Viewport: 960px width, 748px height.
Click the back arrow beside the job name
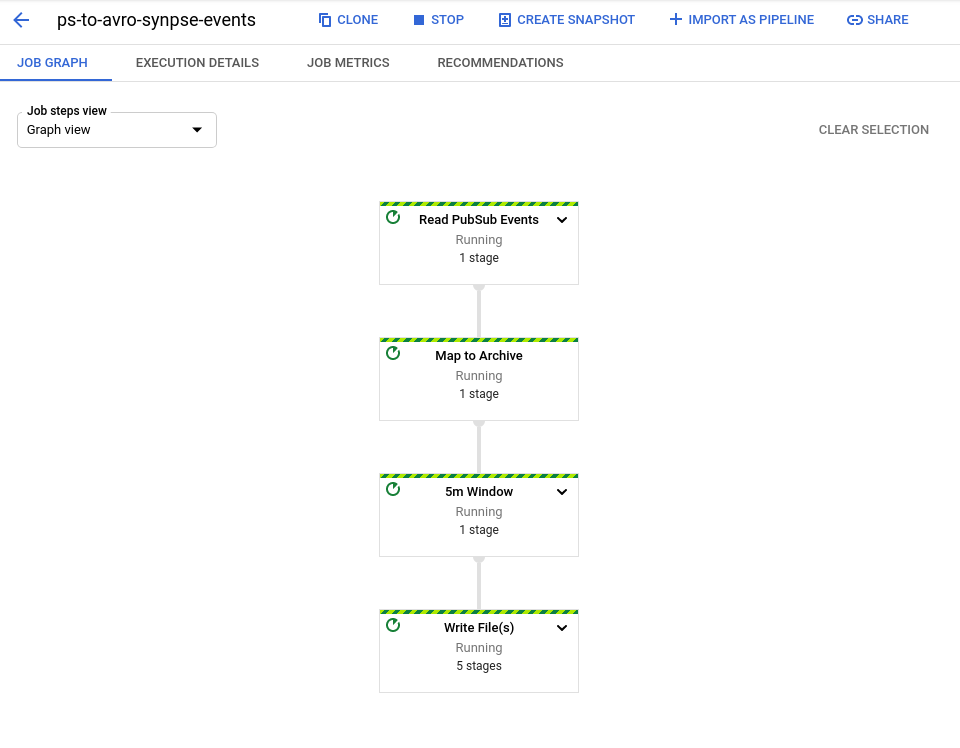click(21, 19)
